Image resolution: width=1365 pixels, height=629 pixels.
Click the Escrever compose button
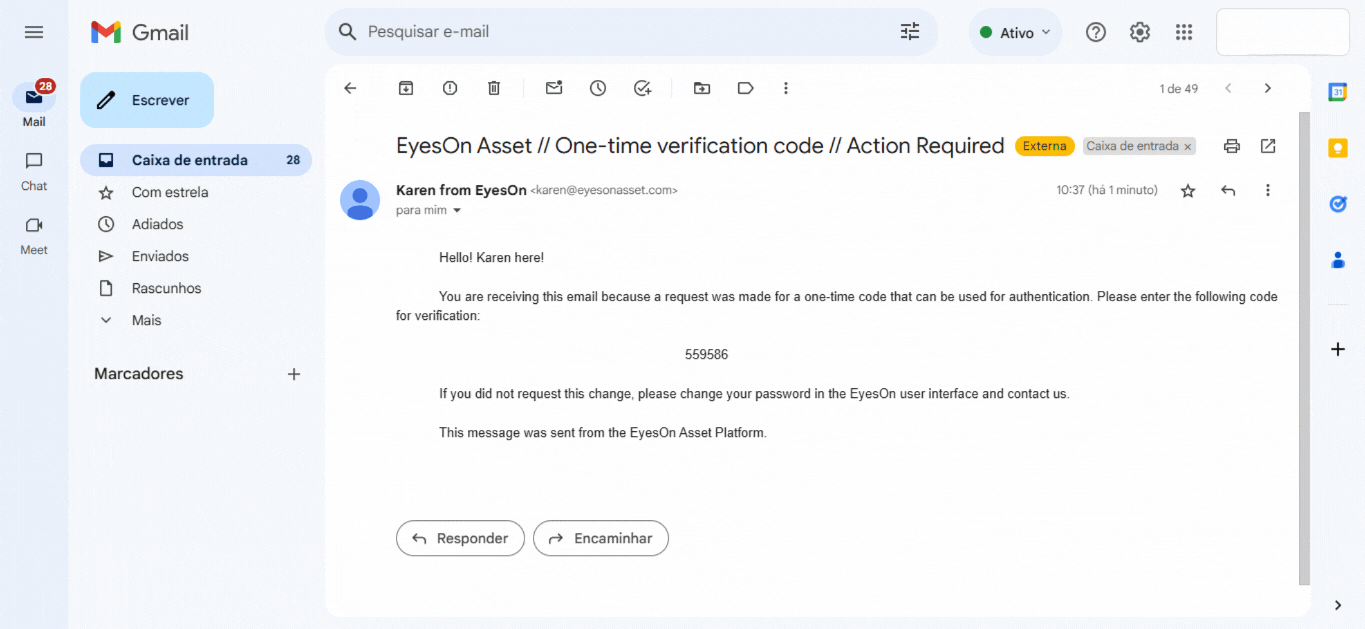click(x=147, y=100)
